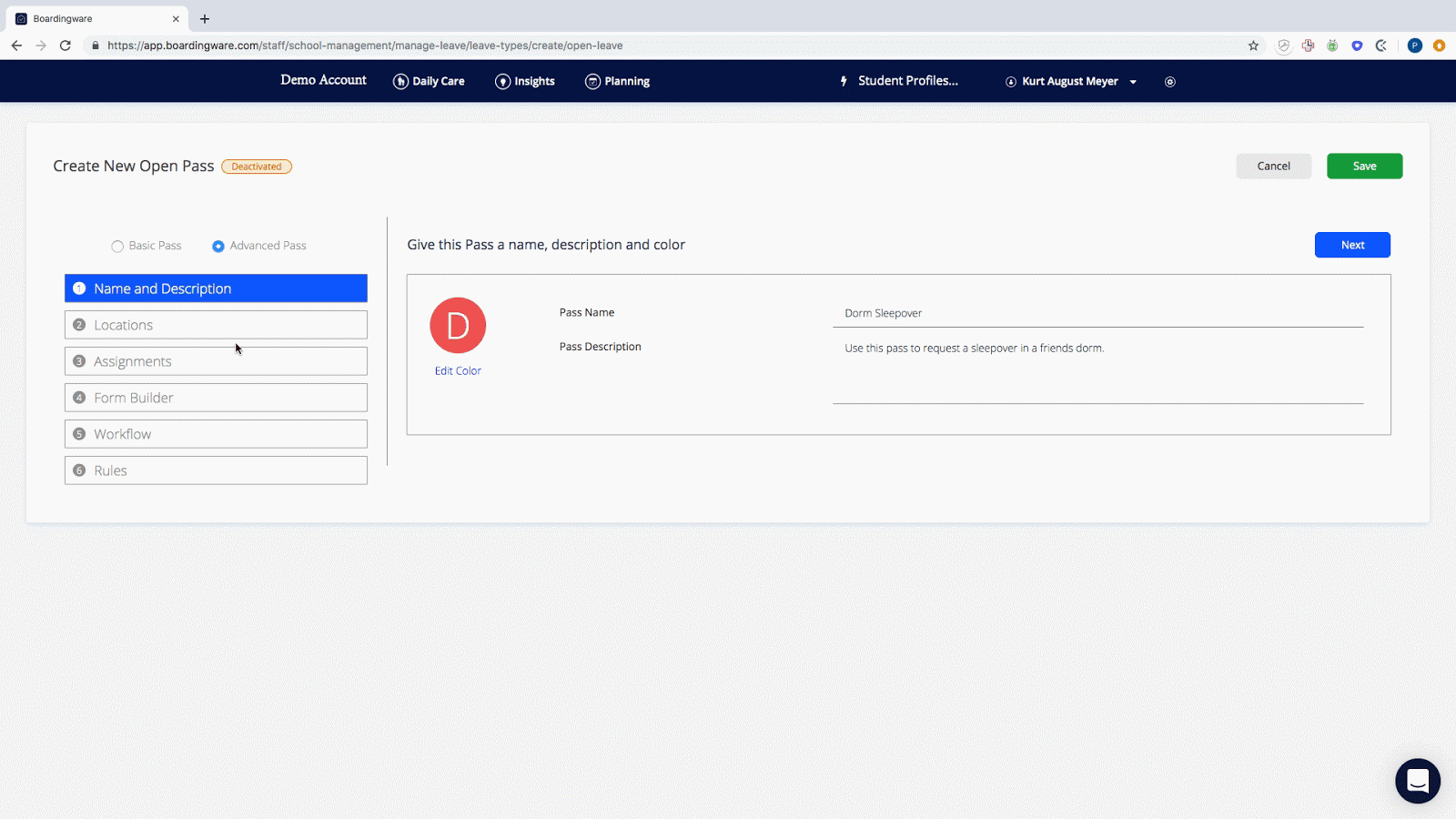Click the user avatar icon beside Kurt August Meyer
The width and height of the screenshot is (1456, 819).
pyautogui.click(x=1010, y=82)
